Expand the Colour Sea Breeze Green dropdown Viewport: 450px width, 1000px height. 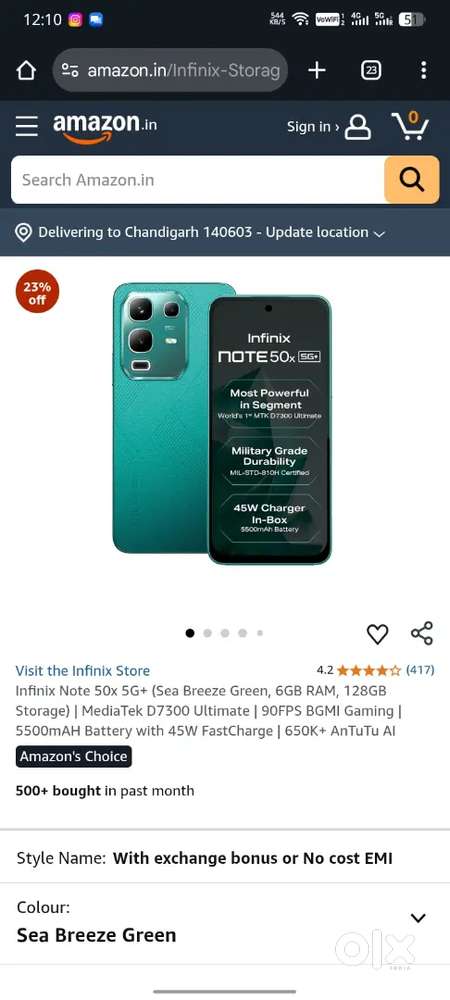(418, 918)
